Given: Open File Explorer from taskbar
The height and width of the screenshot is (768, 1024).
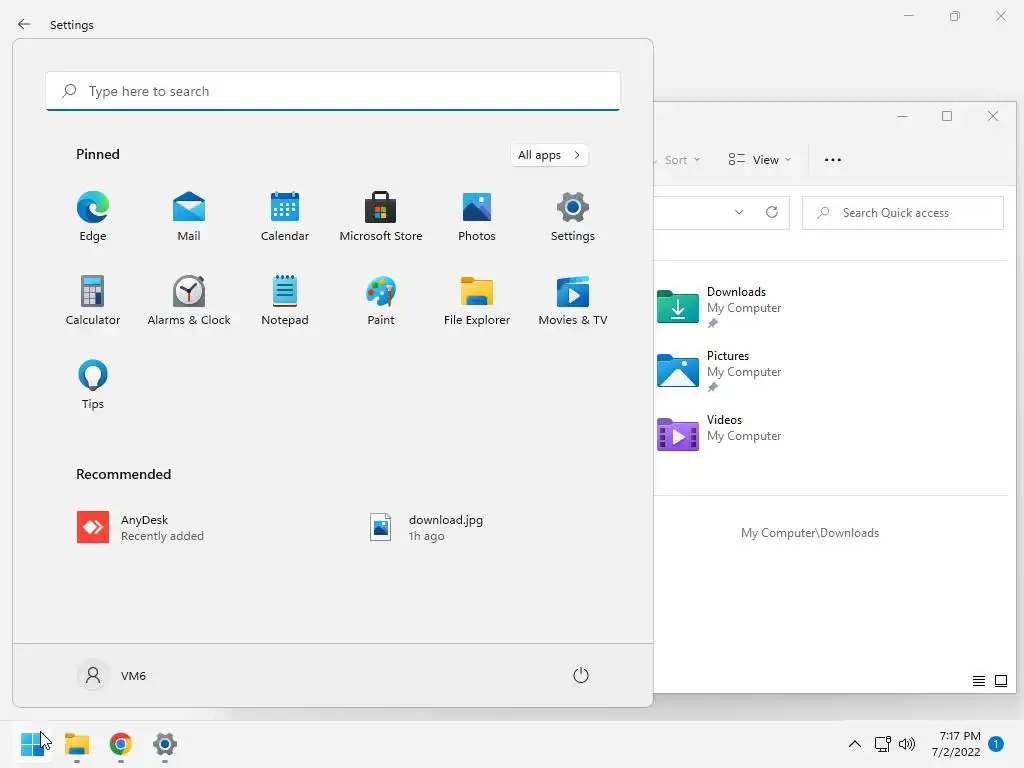Looking at the screenshot, I should tap(76, 744).
